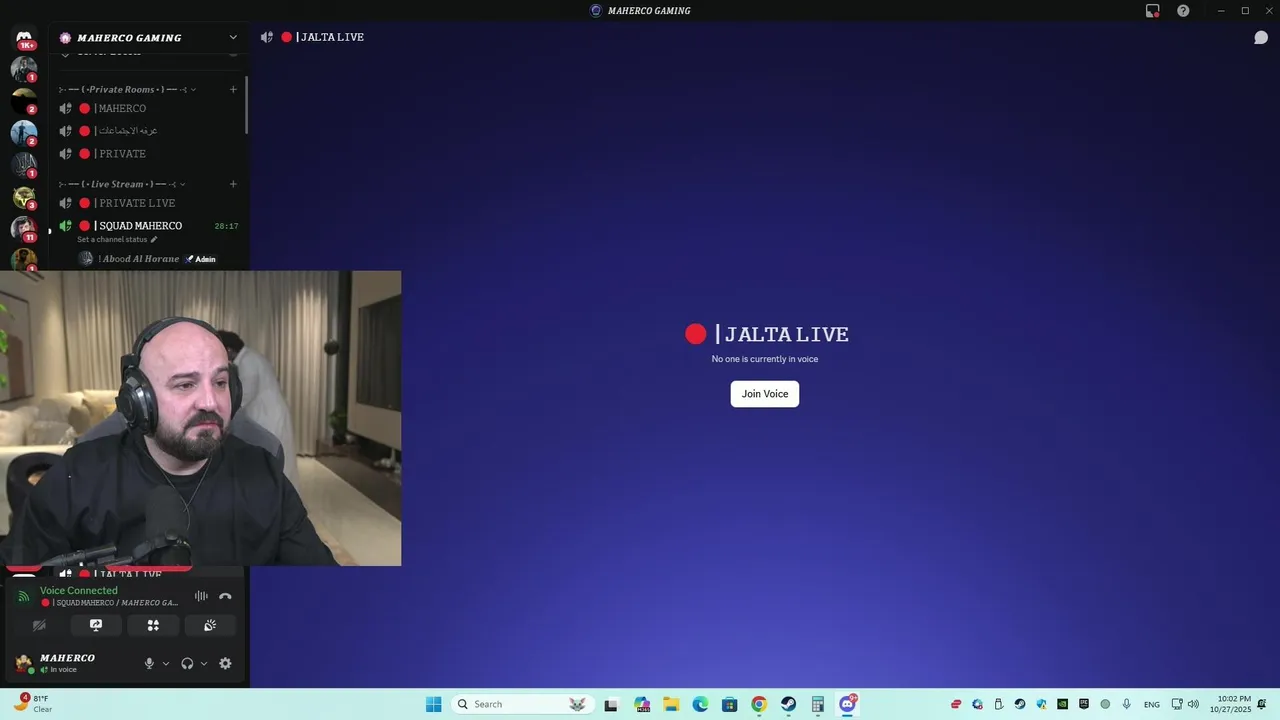Open the server with badge 11

[24, 229]
